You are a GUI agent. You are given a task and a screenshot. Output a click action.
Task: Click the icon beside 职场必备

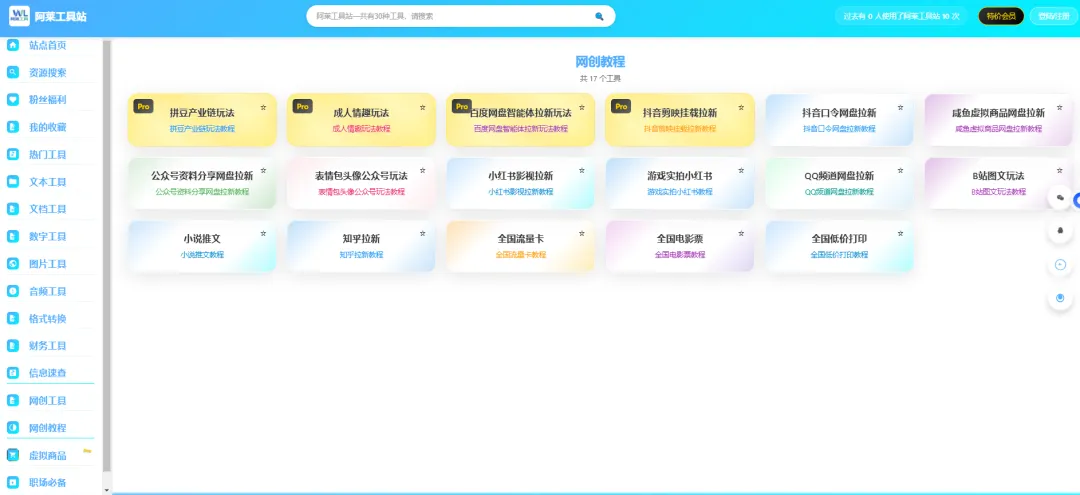click(x=12, y=482)
